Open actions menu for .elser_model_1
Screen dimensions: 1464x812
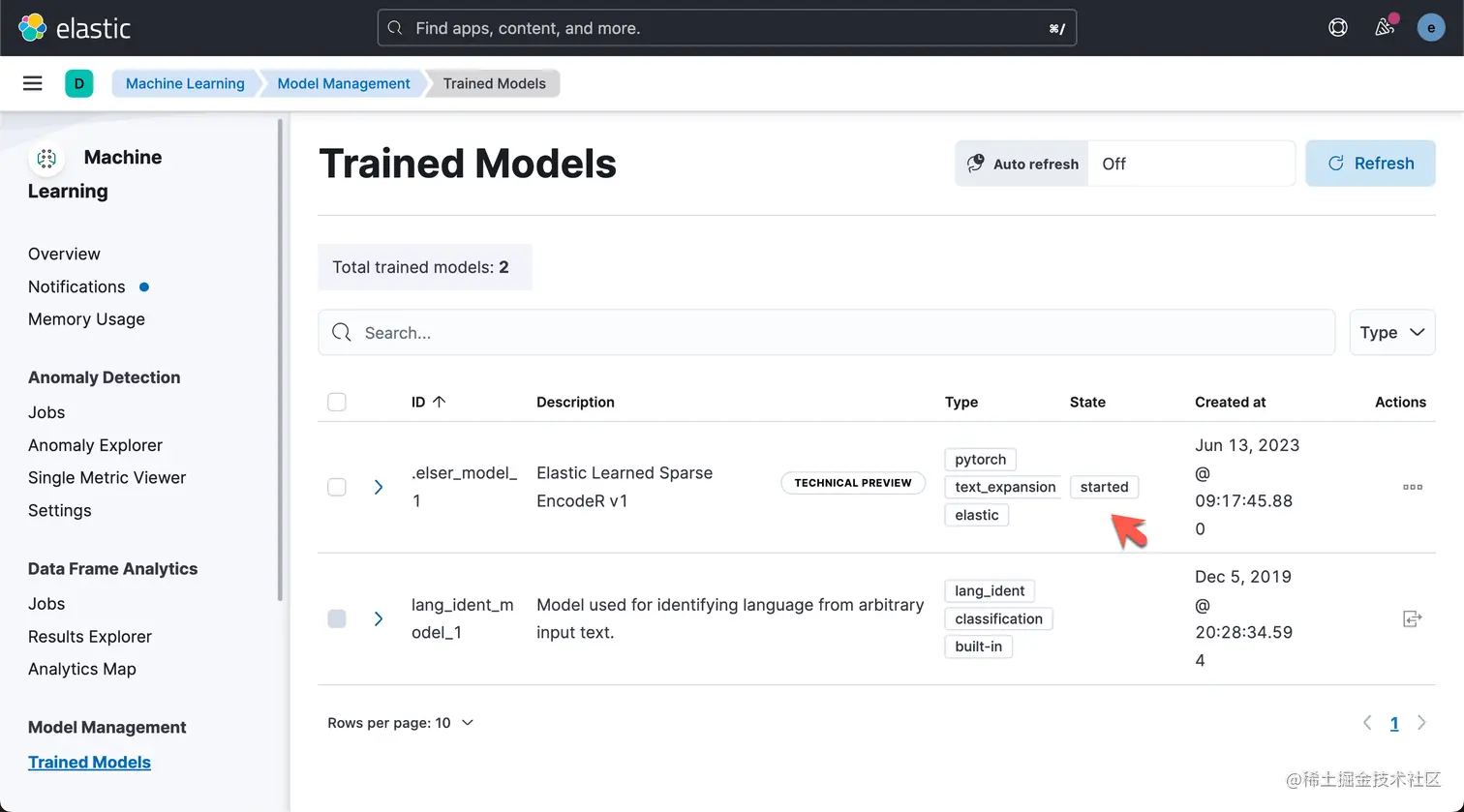(x=1413, y=487)
